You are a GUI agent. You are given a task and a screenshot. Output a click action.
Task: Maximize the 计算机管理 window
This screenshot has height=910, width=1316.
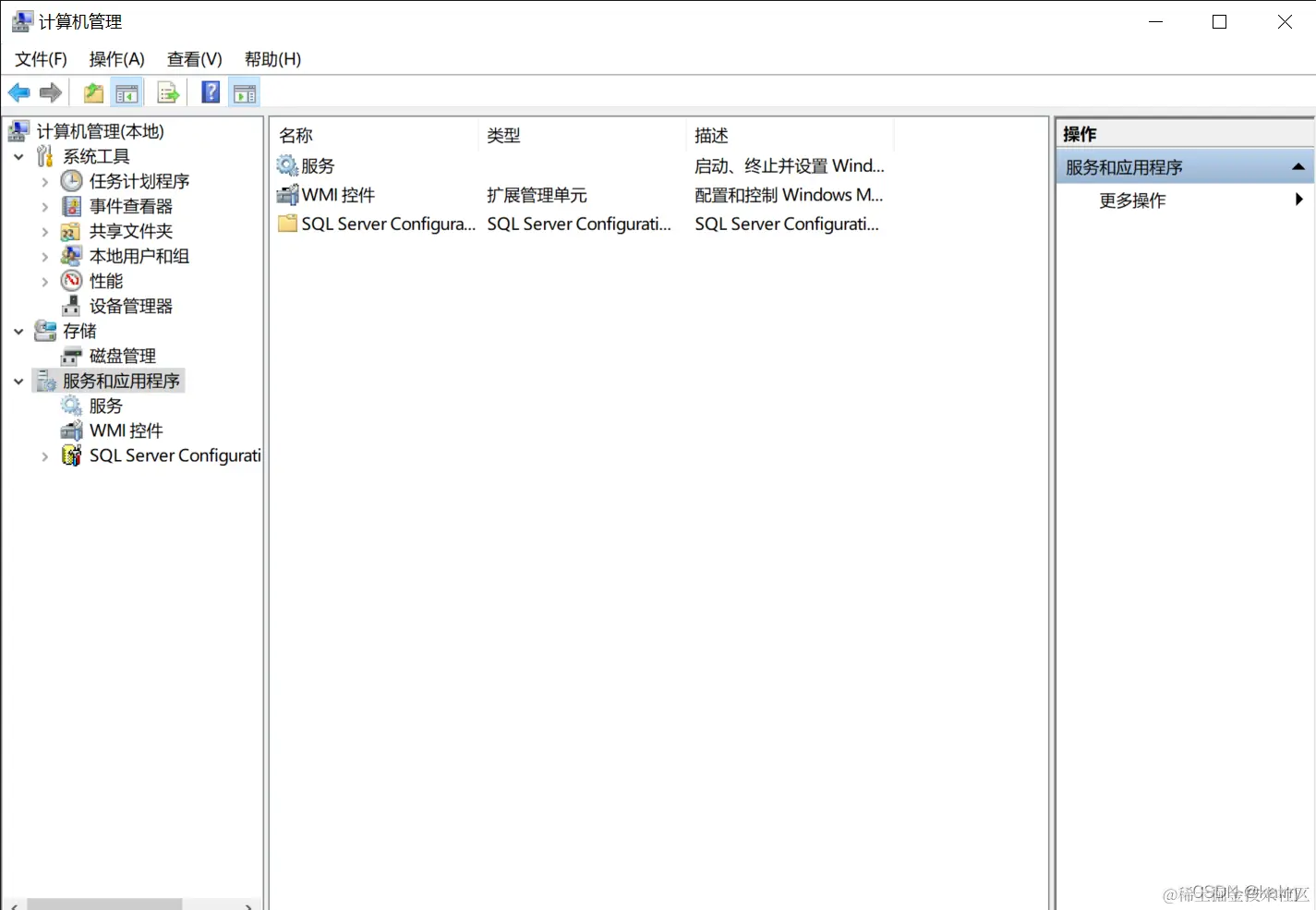pyautogui.click(x=1220, y=22)
